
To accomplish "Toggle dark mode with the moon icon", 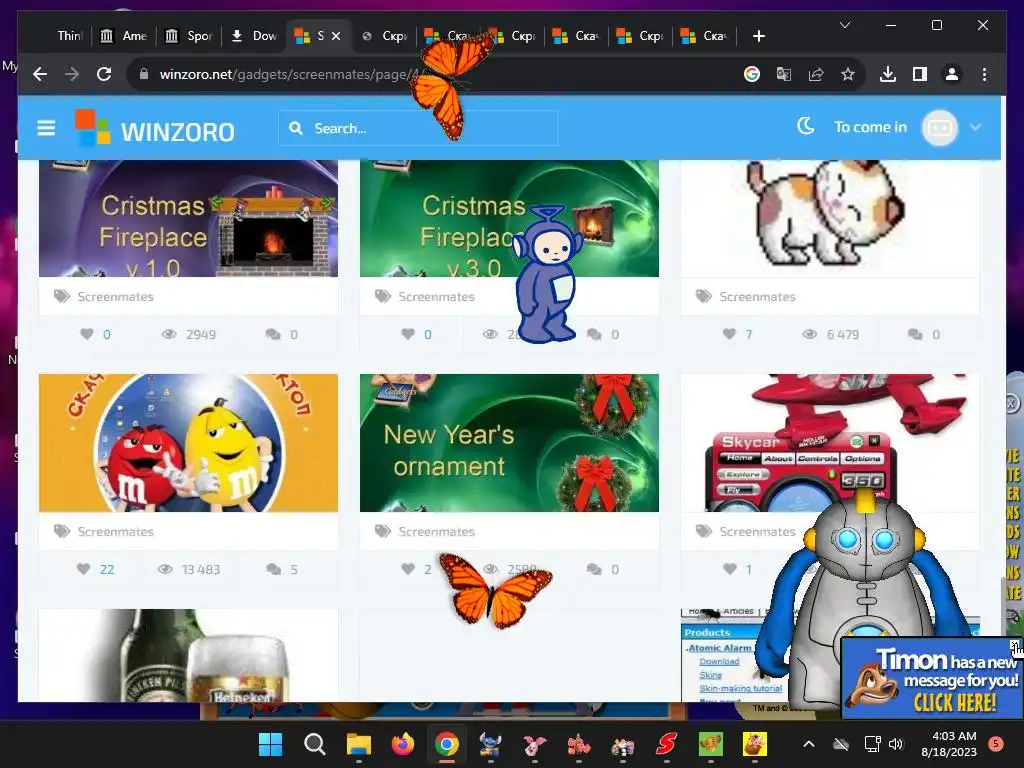I will 806,126.
